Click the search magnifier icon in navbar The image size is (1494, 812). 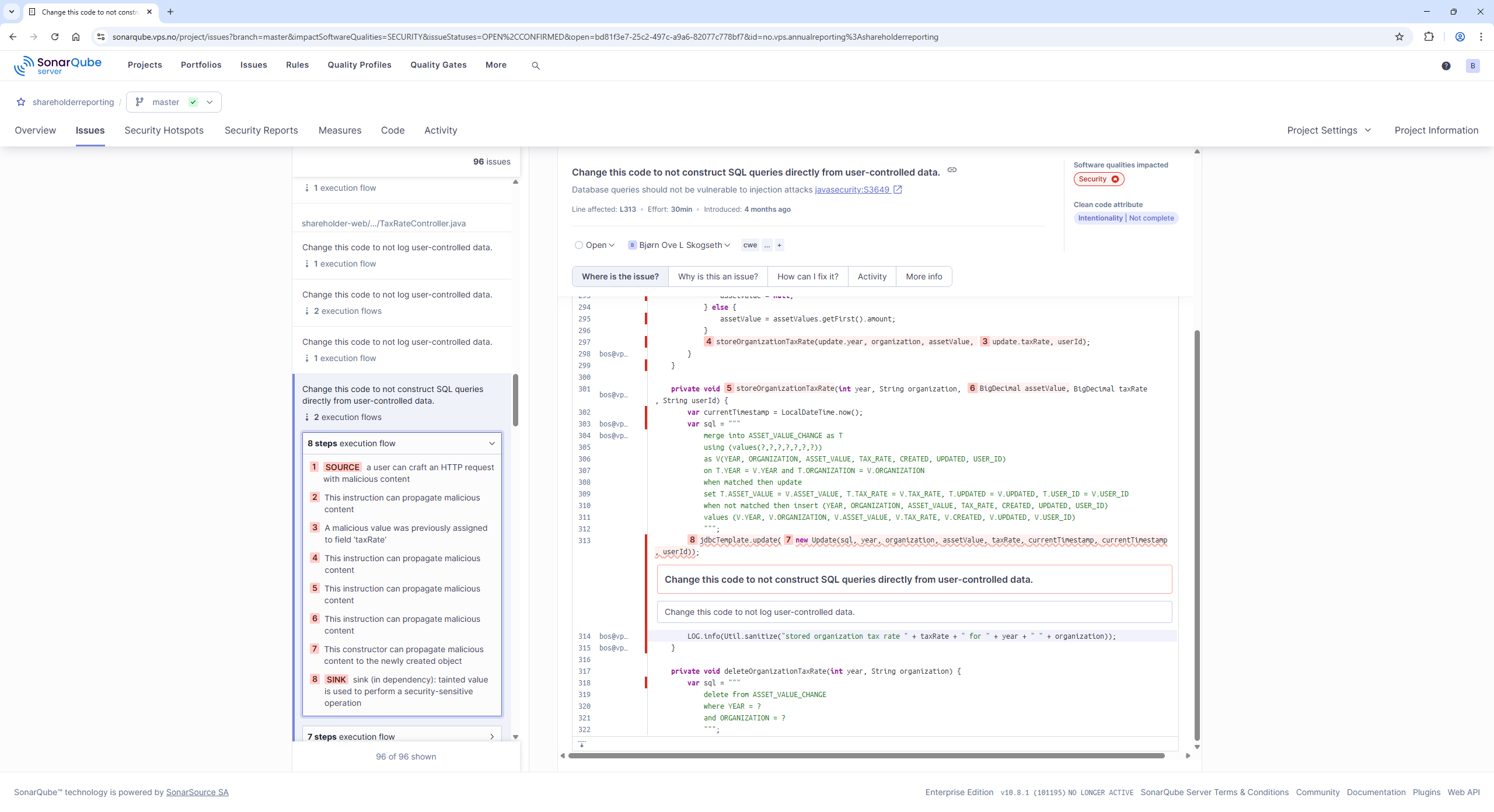pos(535,65)
